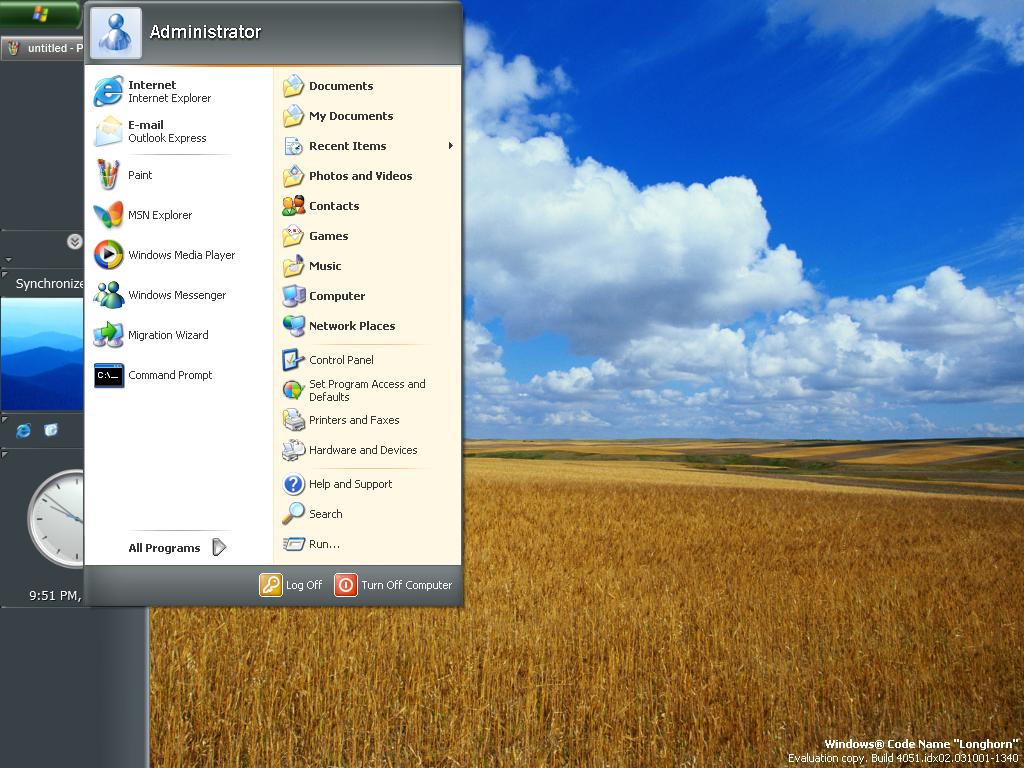Image resolution: width=1024 pixels, height=768 pixels.
Task: Click the sidebar double-chevron expander
Action: point(74,242)
